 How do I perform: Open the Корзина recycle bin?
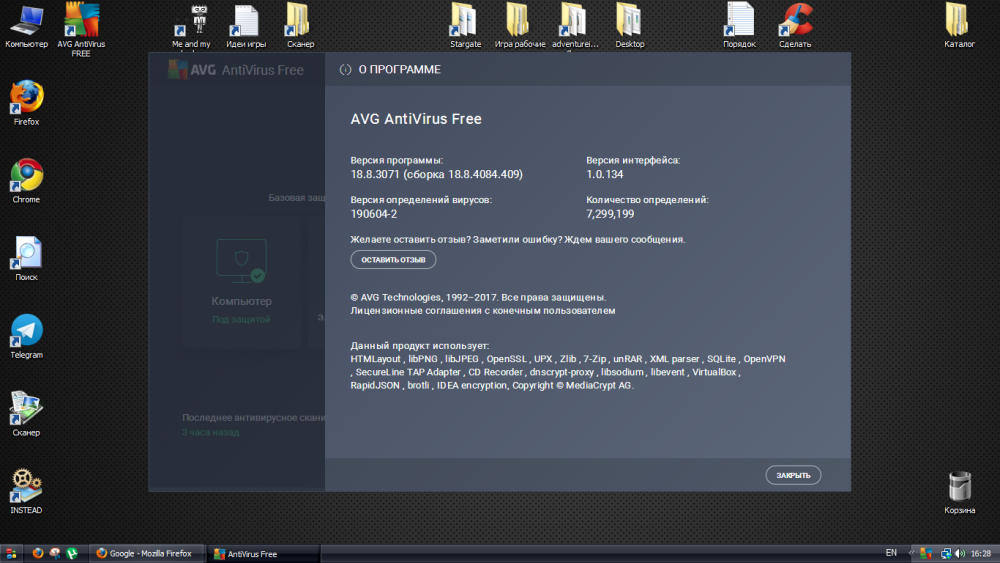click(x=959, y=492)
